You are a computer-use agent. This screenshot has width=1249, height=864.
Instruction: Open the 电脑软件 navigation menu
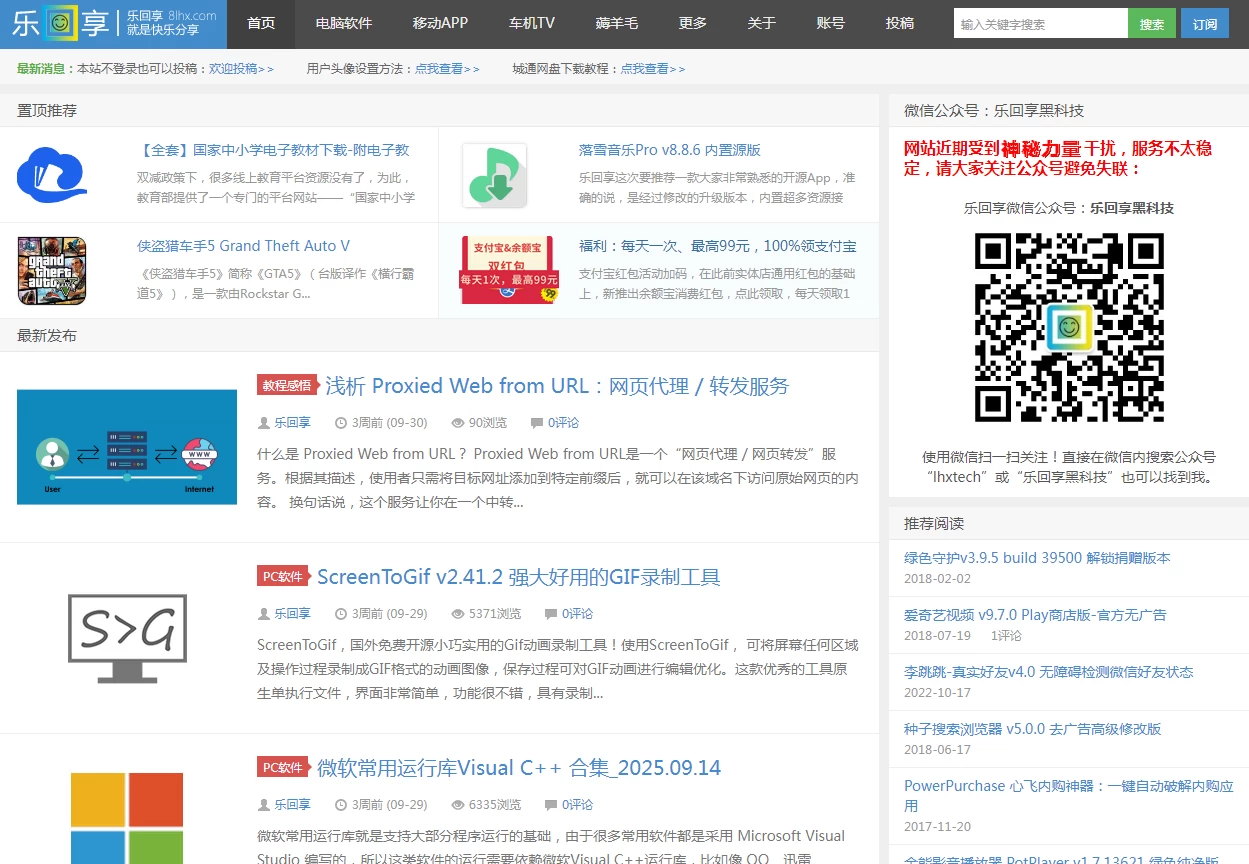click(343, 24)
